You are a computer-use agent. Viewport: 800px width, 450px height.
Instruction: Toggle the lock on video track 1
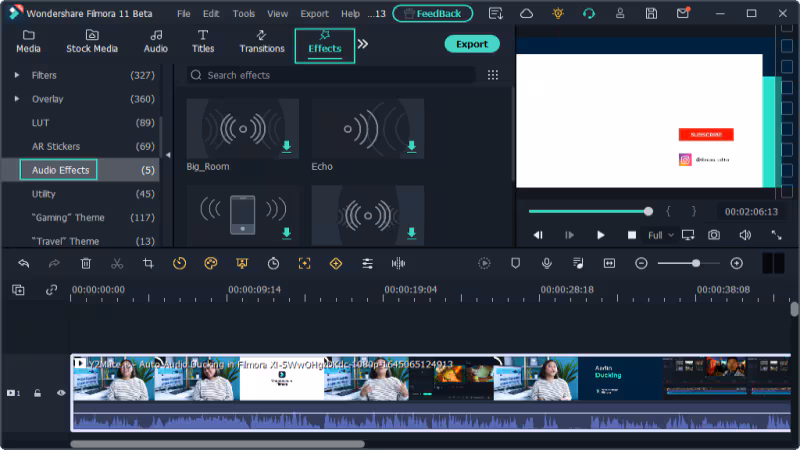[37, 393]
